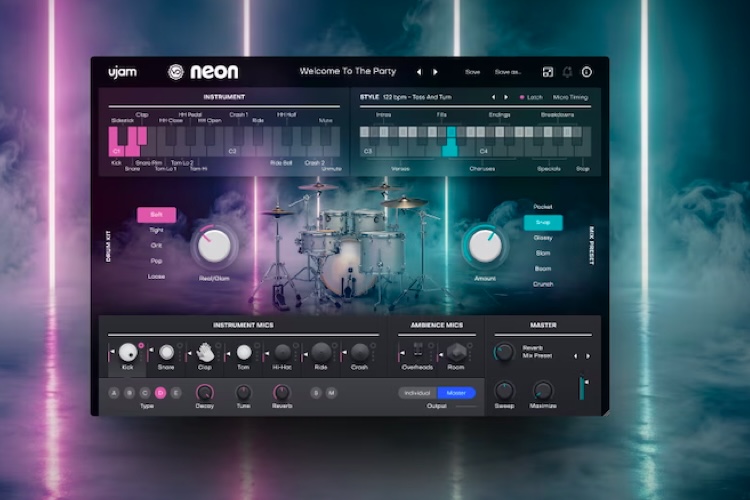Select the Snap mix preset

pos(543,222)
